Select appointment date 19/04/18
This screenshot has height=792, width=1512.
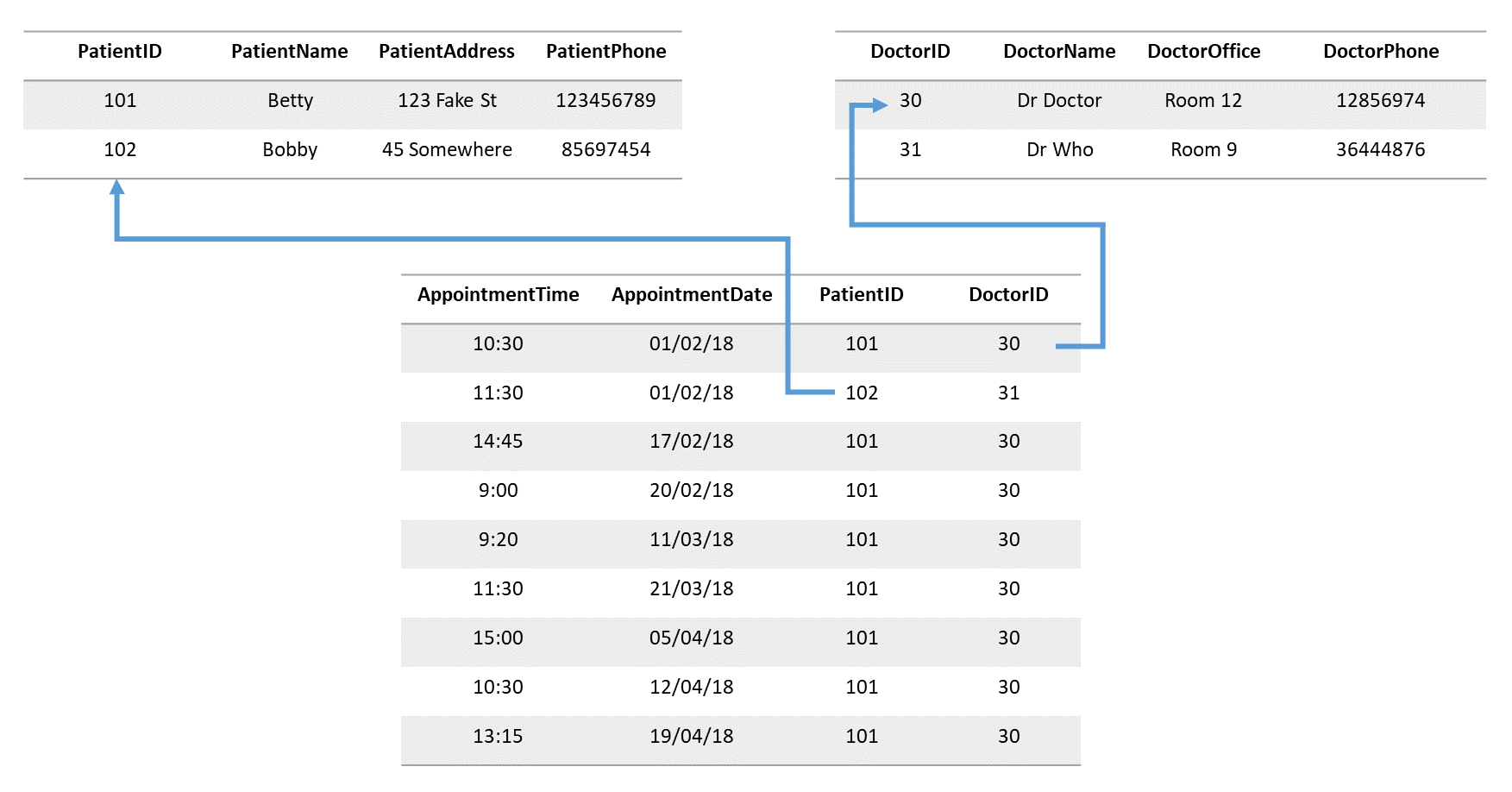(x=692, y=737)
